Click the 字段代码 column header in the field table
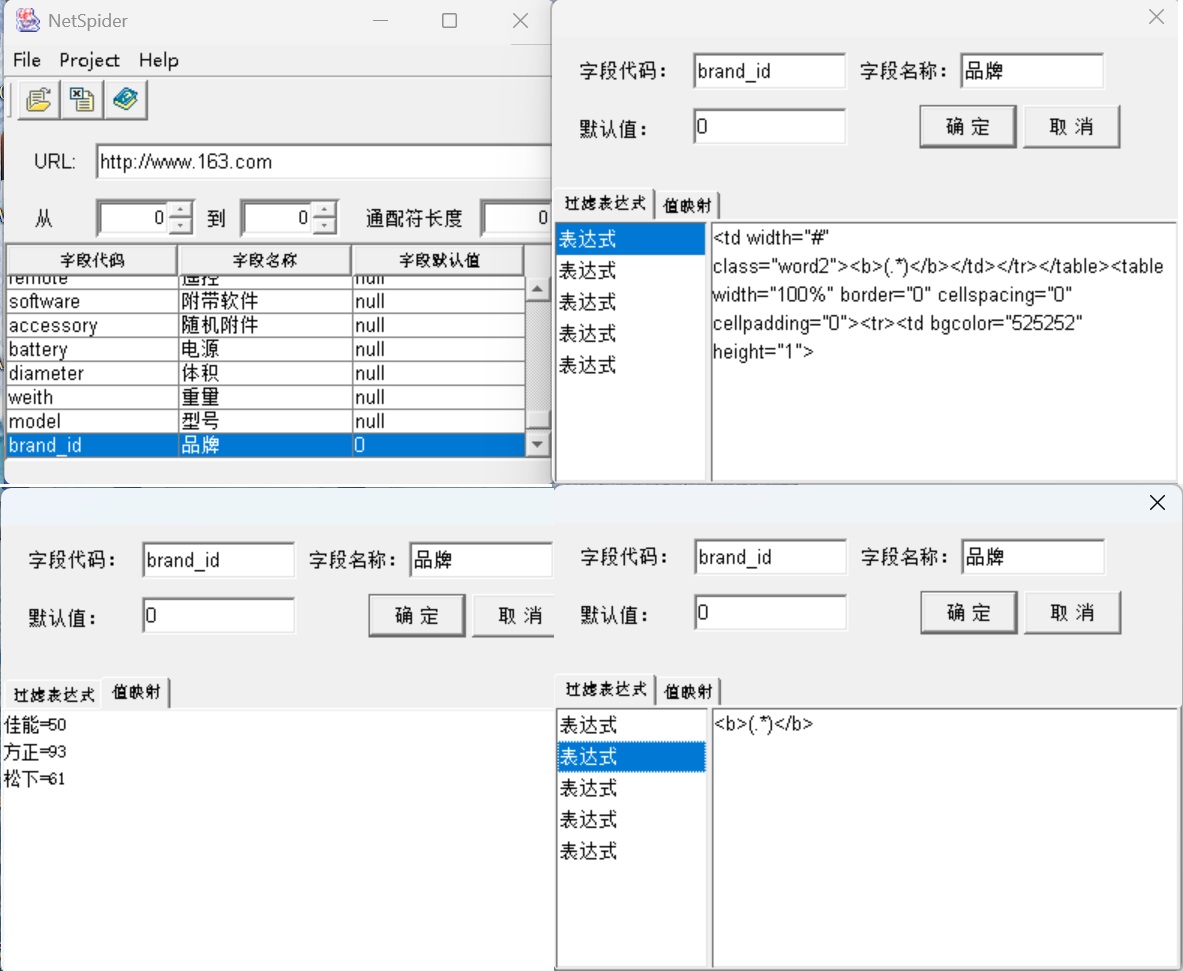Viewport: 1183px width, 971px height. [92, 260]
